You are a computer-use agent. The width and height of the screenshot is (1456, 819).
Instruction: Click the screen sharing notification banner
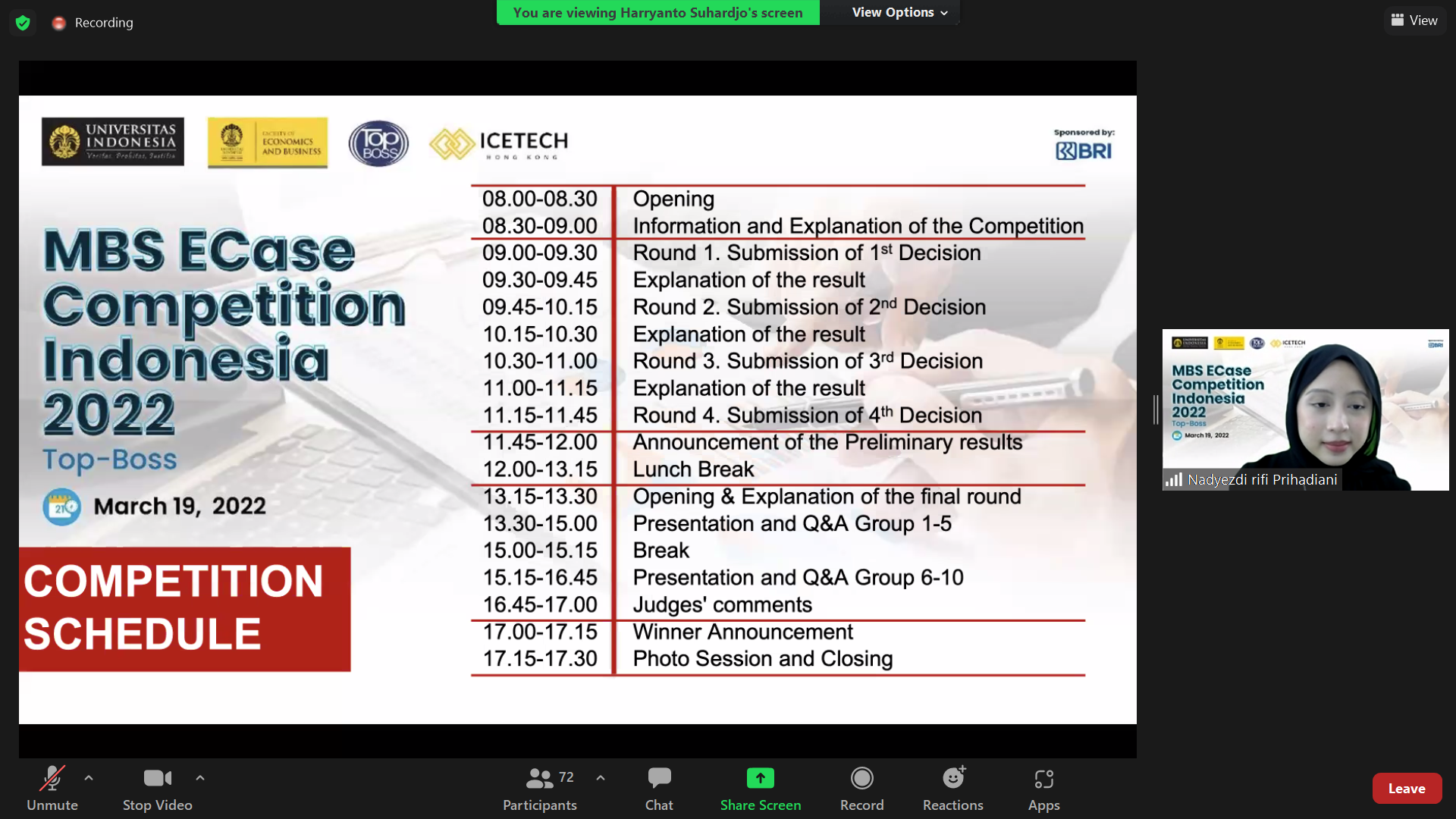[658, 12]
